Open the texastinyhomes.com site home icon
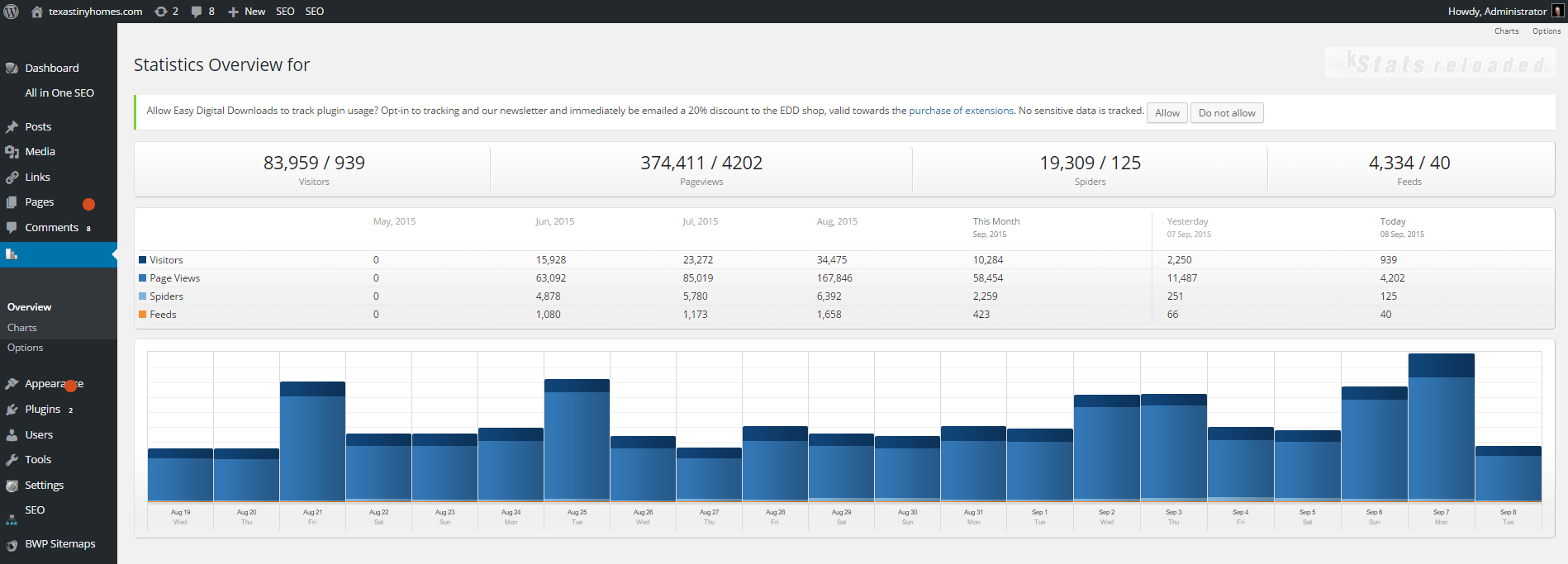This screenshot has height=564, width=1568. (37, 12)
